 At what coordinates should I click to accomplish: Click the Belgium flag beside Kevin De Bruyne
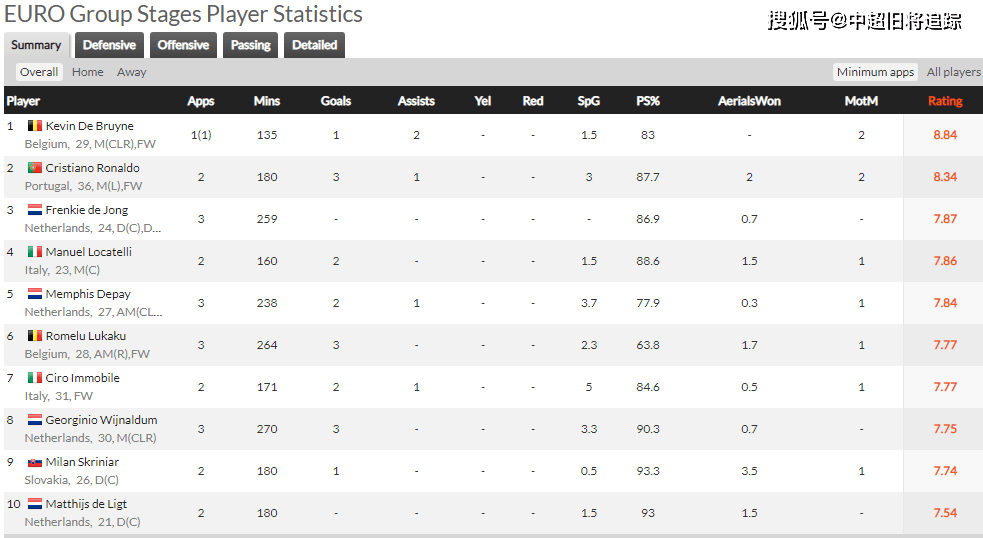tap(35, 126)
